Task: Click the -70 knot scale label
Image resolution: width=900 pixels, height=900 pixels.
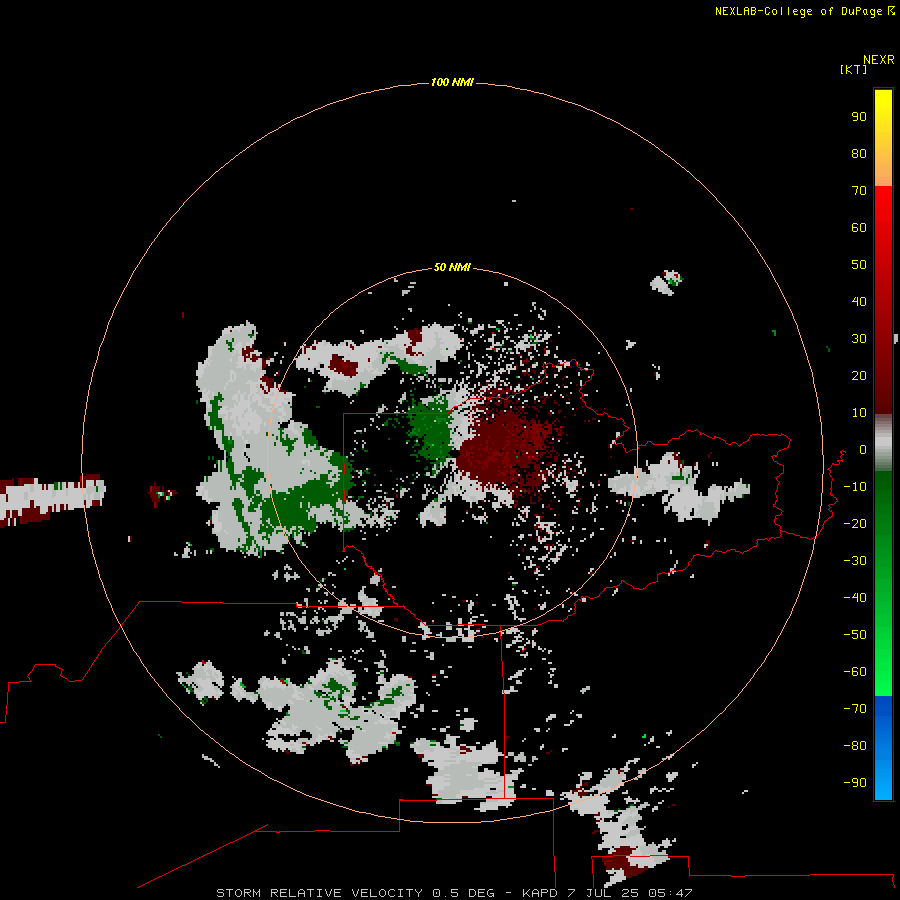Action: (855, 709)
